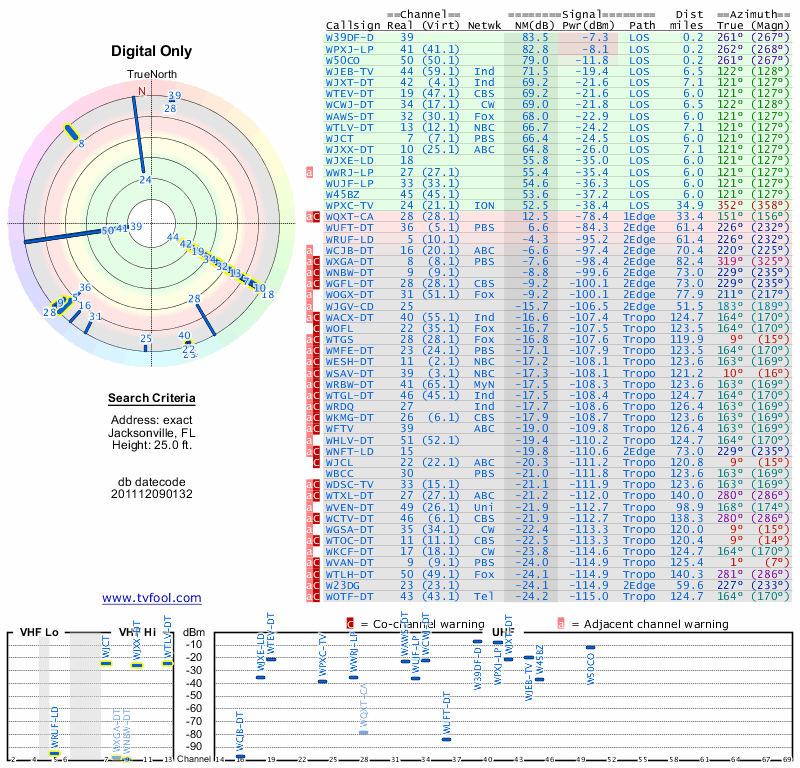Image resolution: width=800 pixels, height=768 pixels.
Task: Click the WRUF-LD signal marker in VHF Lo chart
Action: [x=55, y=753]
